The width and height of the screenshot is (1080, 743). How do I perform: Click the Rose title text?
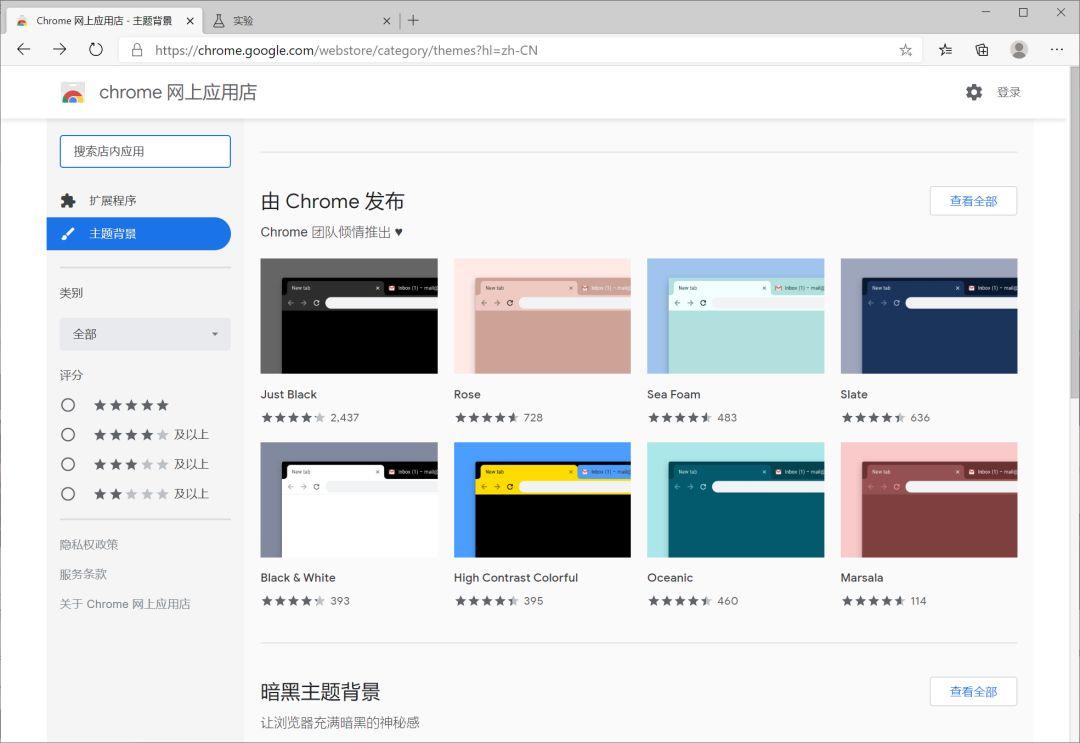[x=467, y=395]
